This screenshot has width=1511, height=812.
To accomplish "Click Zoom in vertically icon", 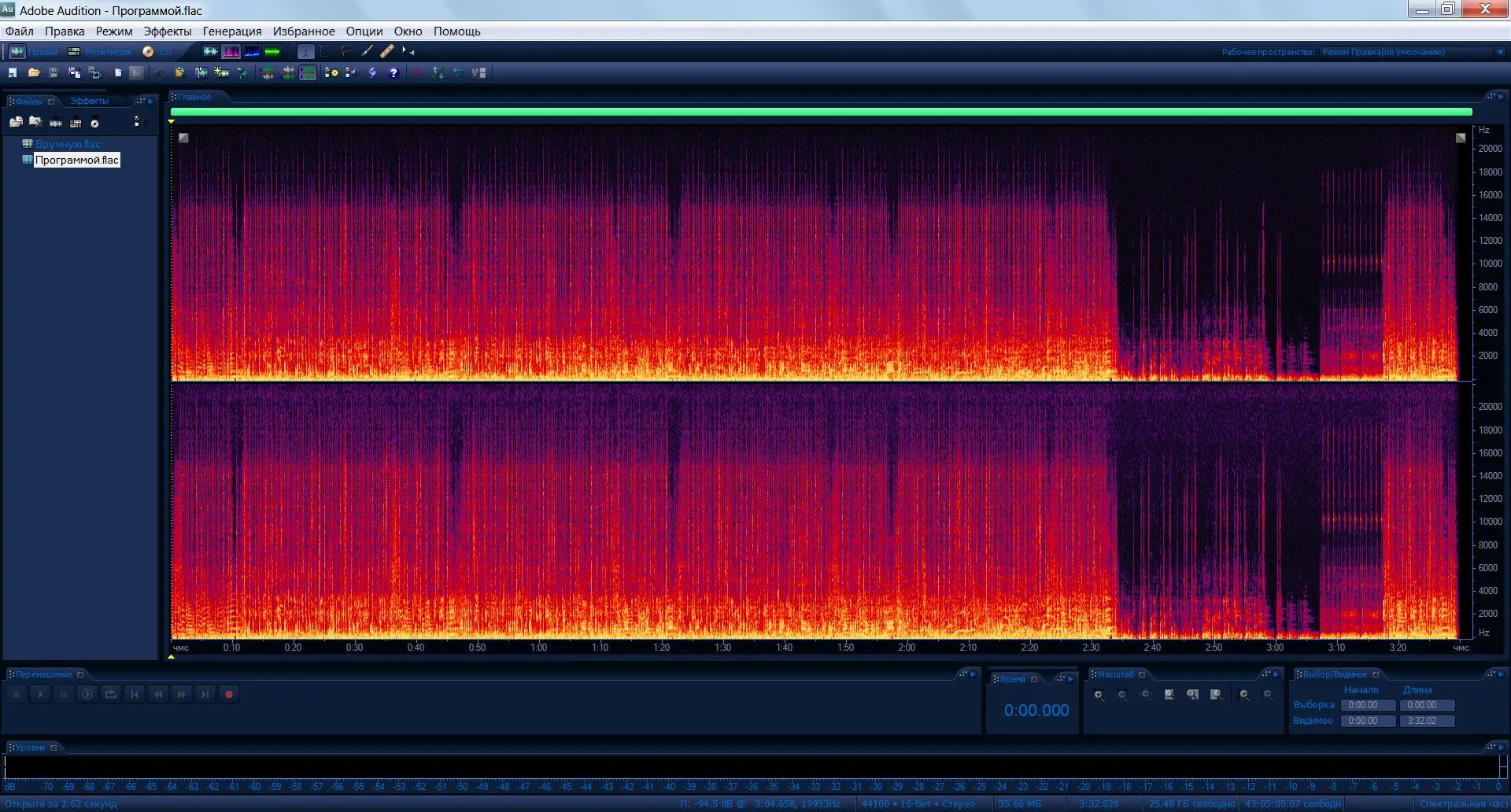I will (1244, 696).
